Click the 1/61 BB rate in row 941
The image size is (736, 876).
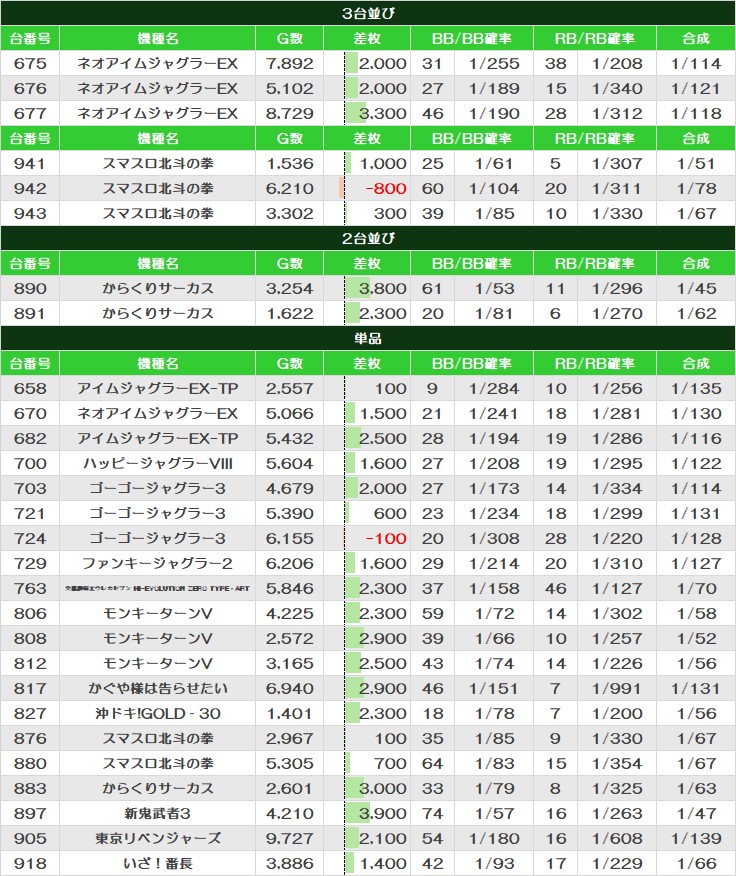pos(494,163)
